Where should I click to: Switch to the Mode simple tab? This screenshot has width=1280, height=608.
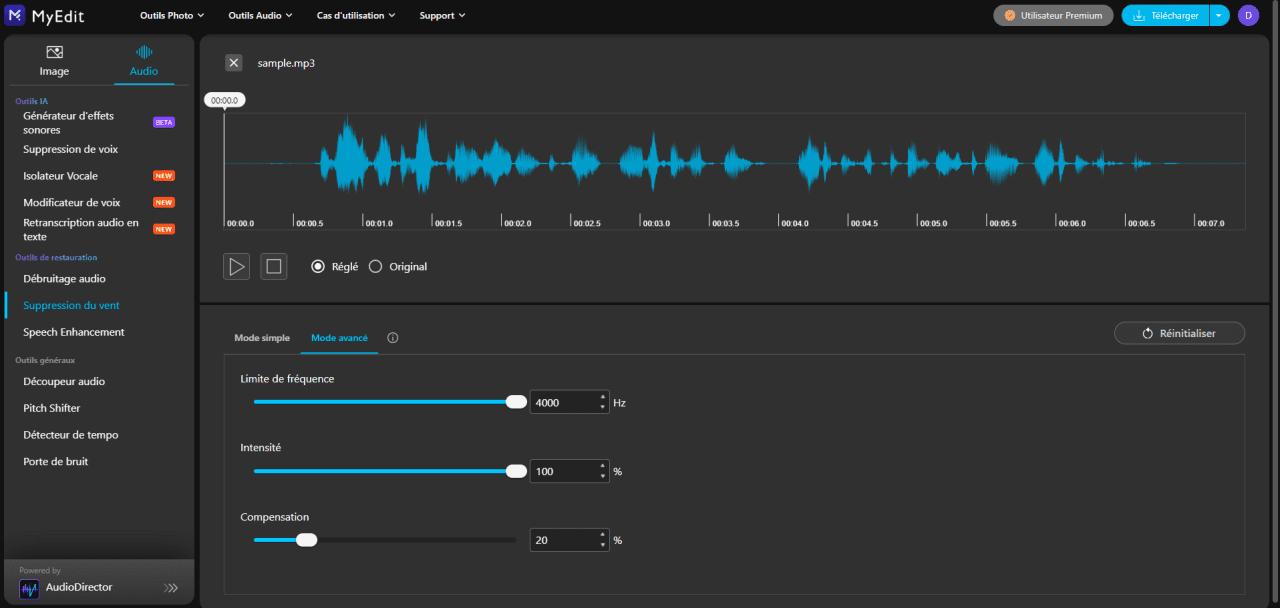(x=262, y=338)
